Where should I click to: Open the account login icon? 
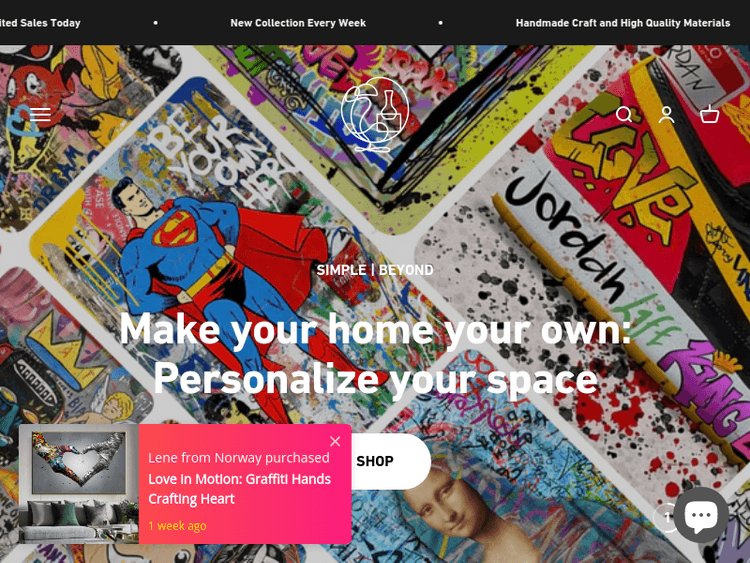point(666,114)
